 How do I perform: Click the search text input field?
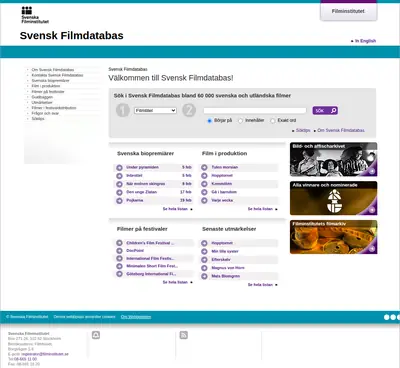255,110
